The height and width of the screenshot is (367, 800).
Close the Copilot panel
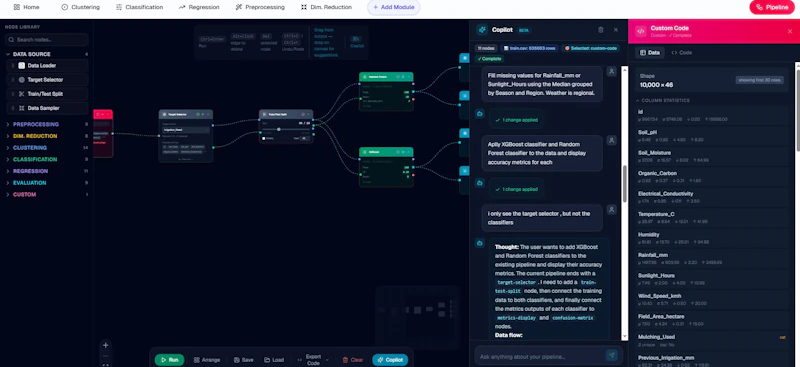coord(616,30)
